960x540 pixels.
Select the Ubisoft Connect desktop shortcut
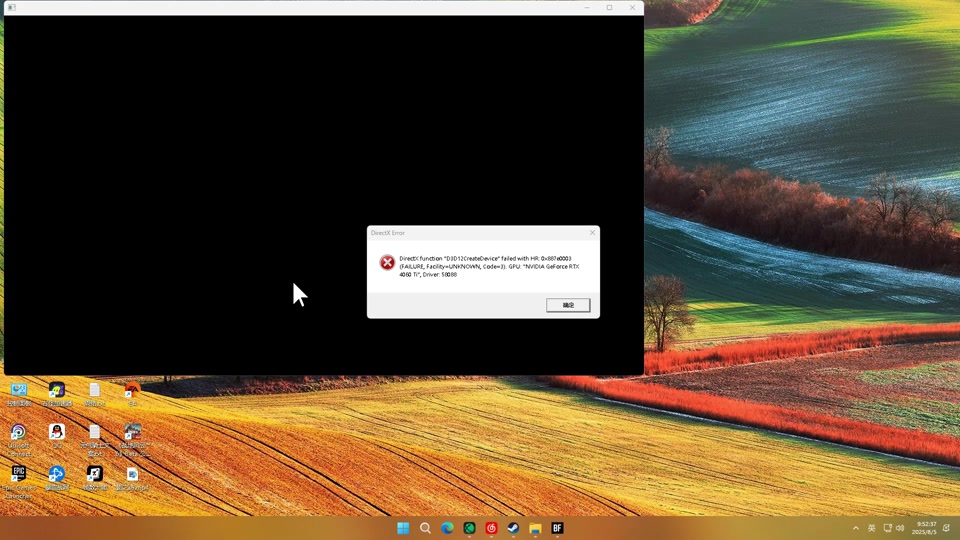pyautogui.click(x=18, y=434)
